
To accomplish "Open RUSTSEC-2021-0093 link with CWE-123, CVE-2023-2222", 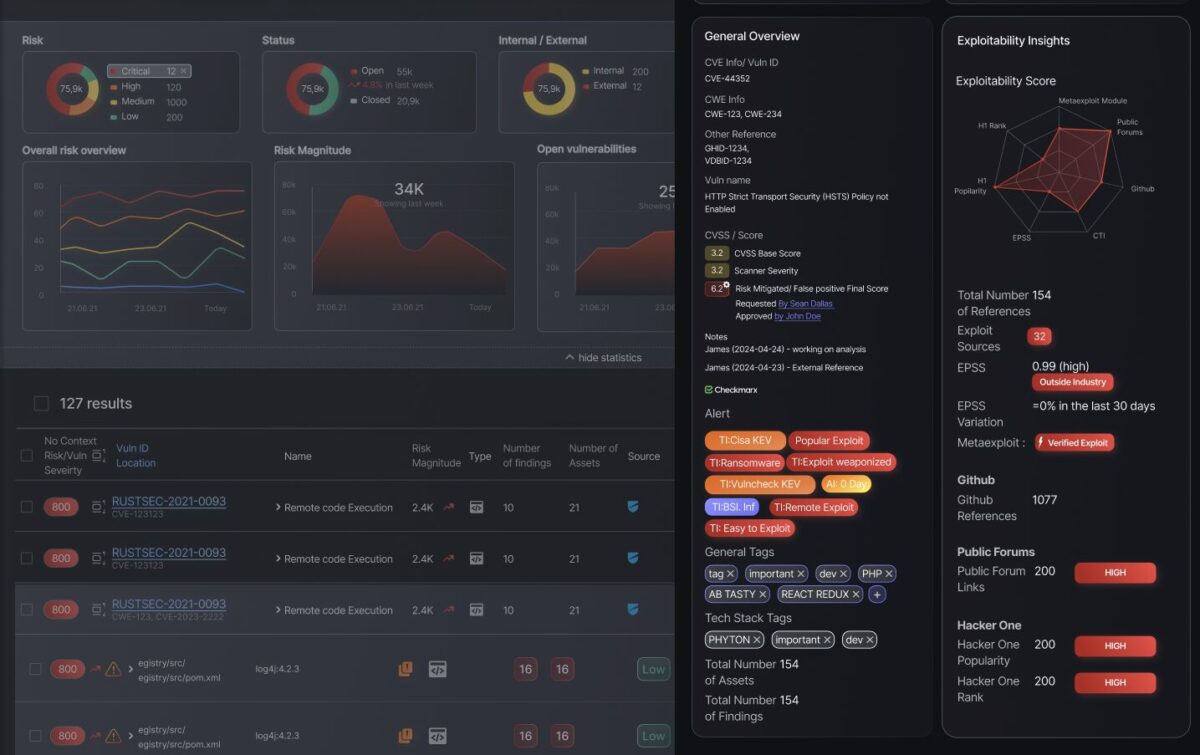I will (169, 604).
